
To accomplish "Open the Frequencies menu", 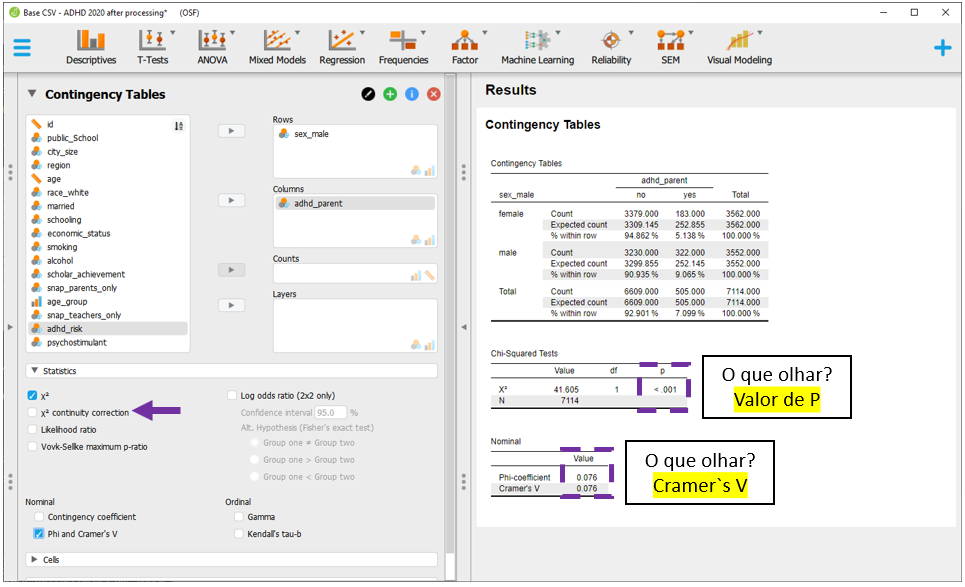I will point(403,46).
